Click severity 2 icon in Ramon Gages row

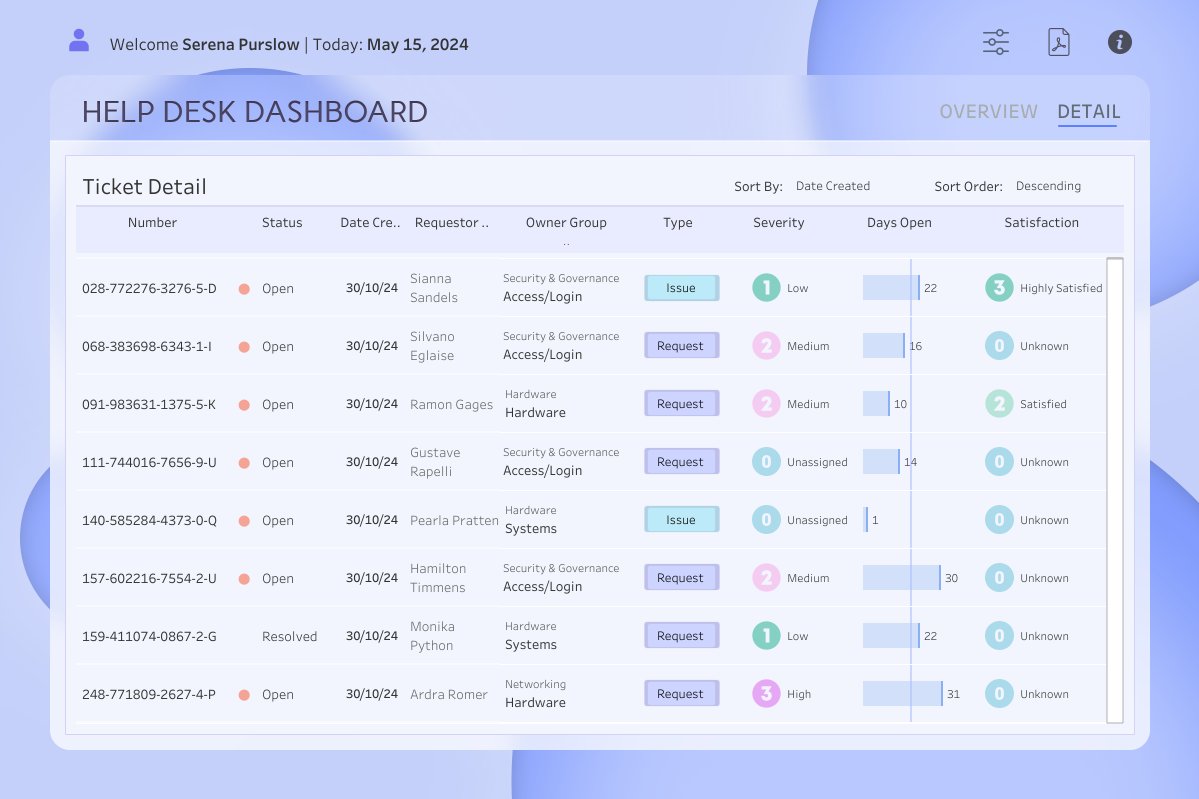pyautogui.click(x=766, y=404)
